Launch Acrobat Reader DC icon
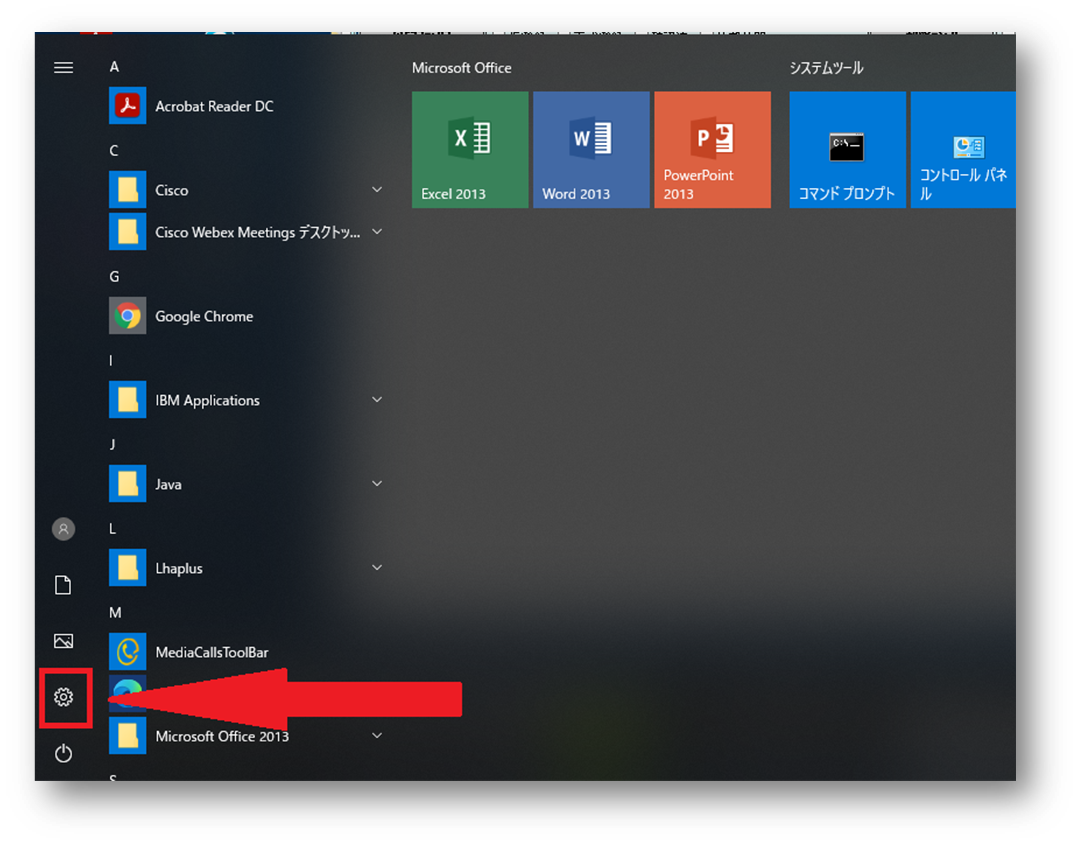The width and height of the screenshot is (1081, 846). click(128, 105)
